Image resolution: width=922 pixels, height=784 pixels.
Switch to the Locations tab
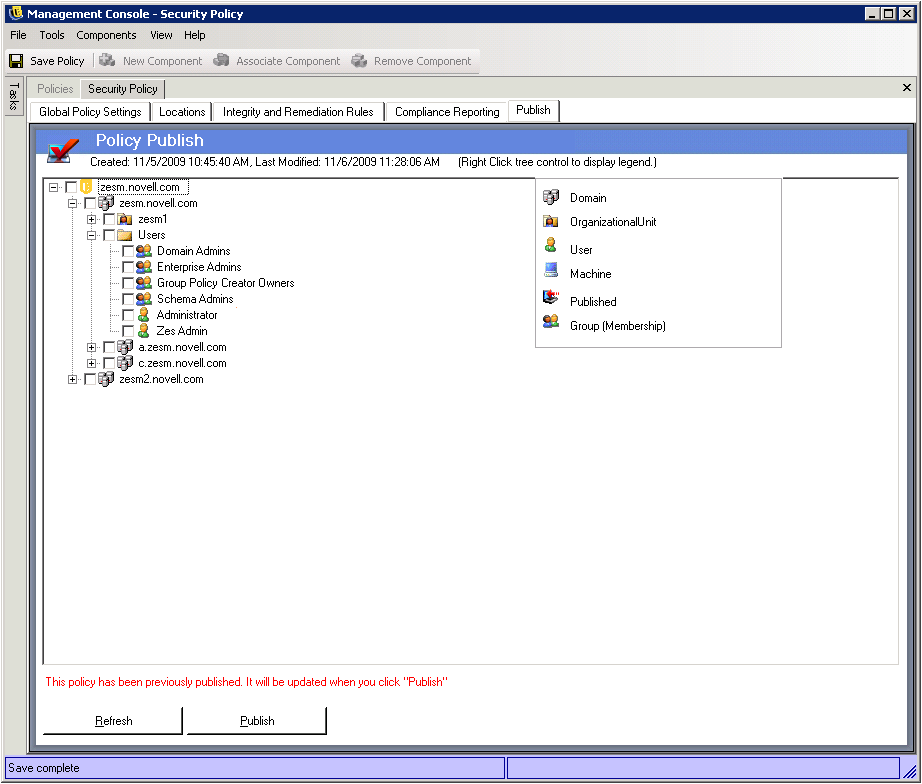(182, 112)
